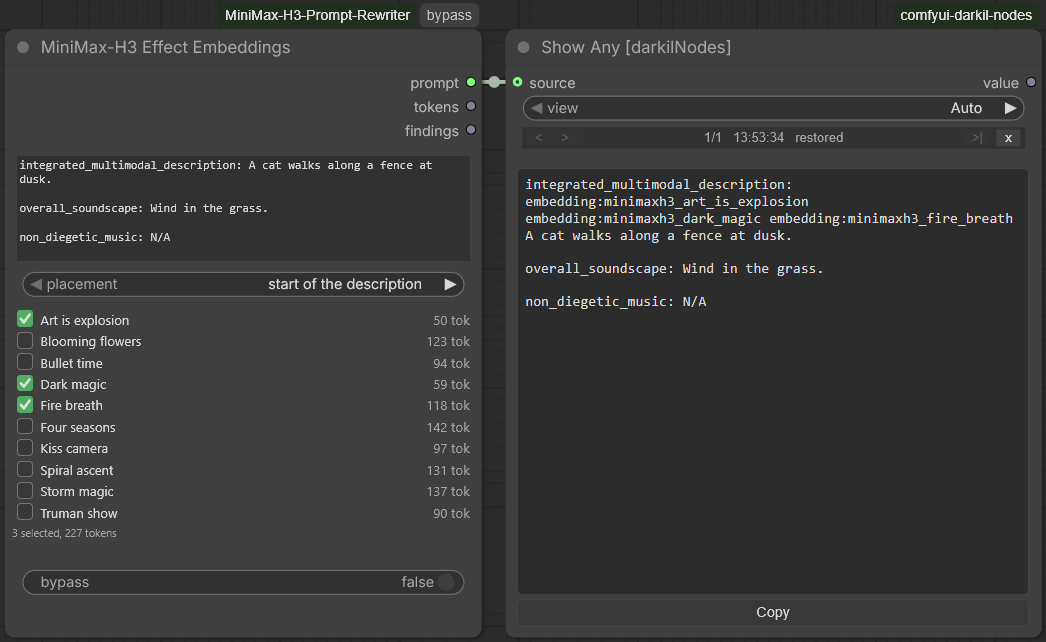Click the '59 tok' count for Dark magic

pos(452,384)
